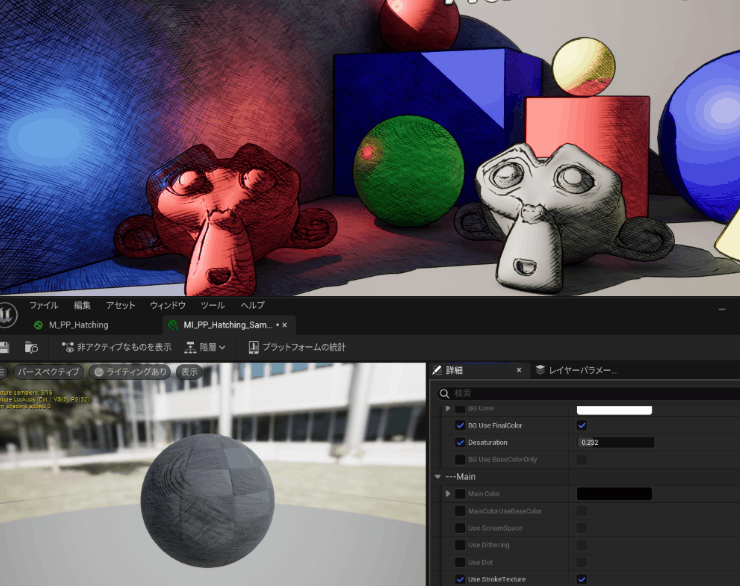Screen dimensions: 740x586
Task: Uncheck BG Use FinalColor override checkbox
Action: coord(460,426)
